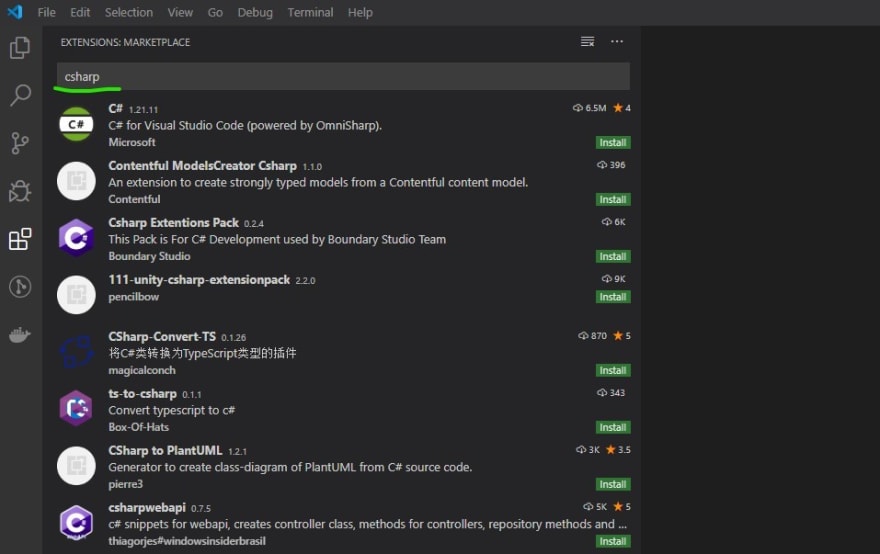Click the 111-unity-csharp-extensionpack placeholder icon
The height and width of the screenshot is (554, 880).
pyautogui.click(x=76, y=295)
